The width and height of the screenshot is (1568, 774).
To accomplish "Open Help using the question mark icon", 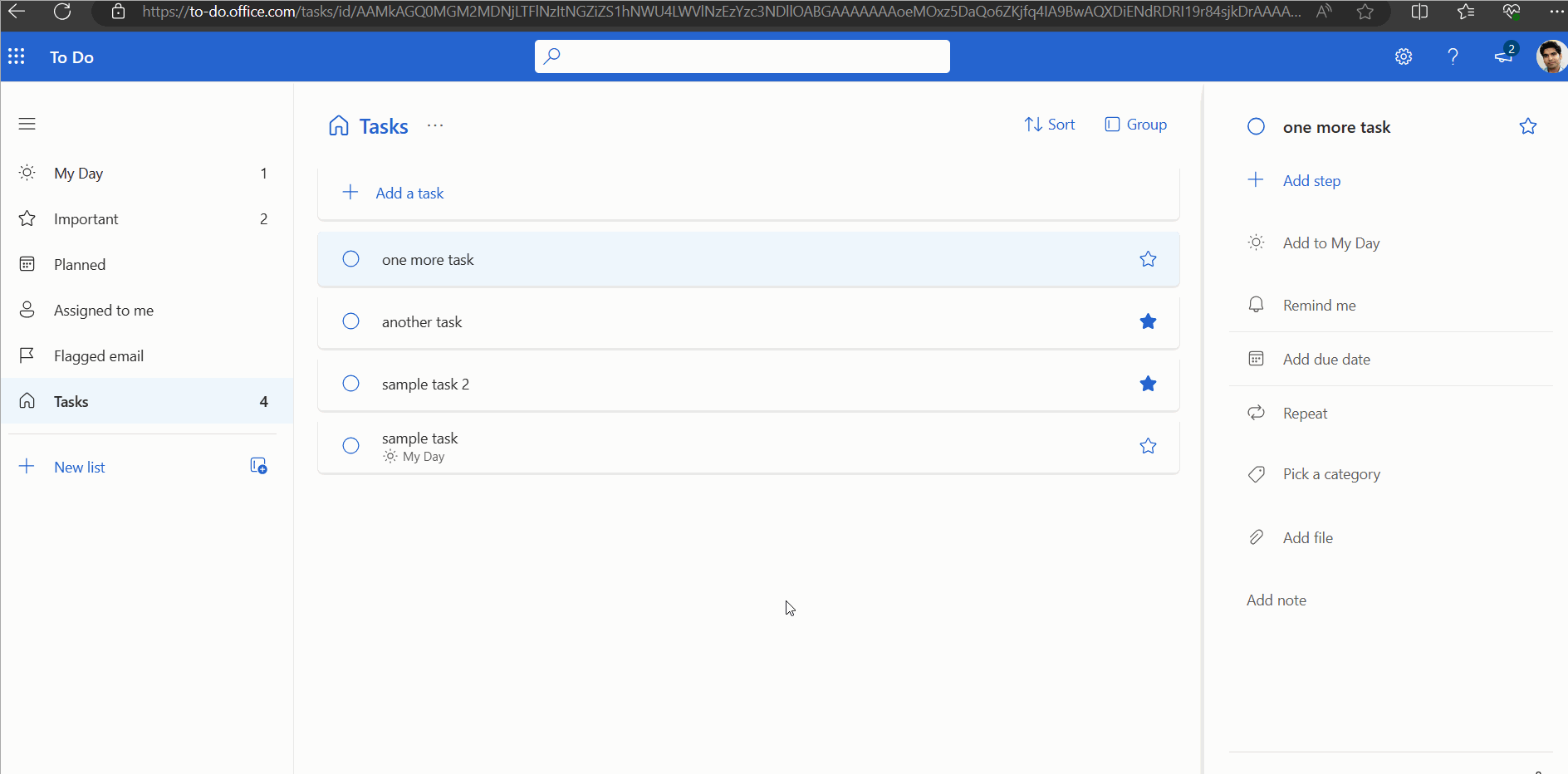I will pyautogui.click(x=1453, y=56).
